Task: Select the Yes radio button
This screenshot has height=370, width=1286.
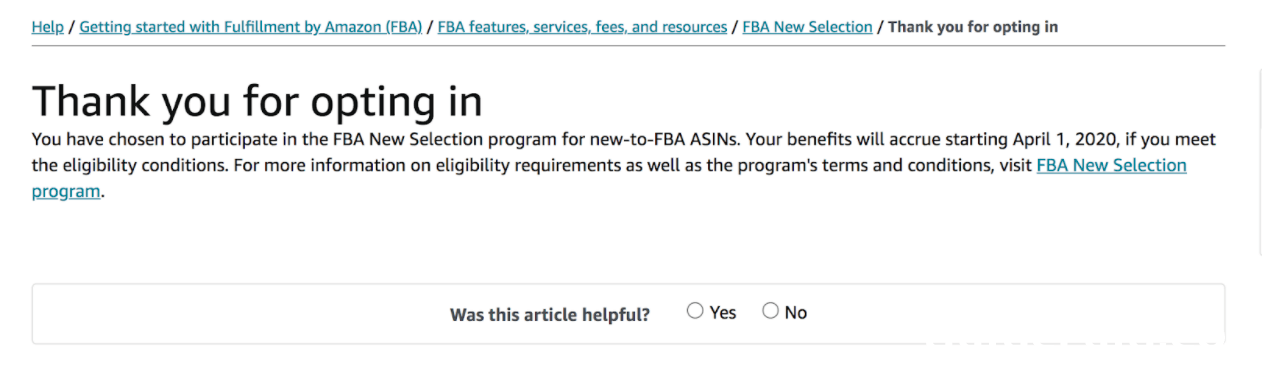Action: 695,311
